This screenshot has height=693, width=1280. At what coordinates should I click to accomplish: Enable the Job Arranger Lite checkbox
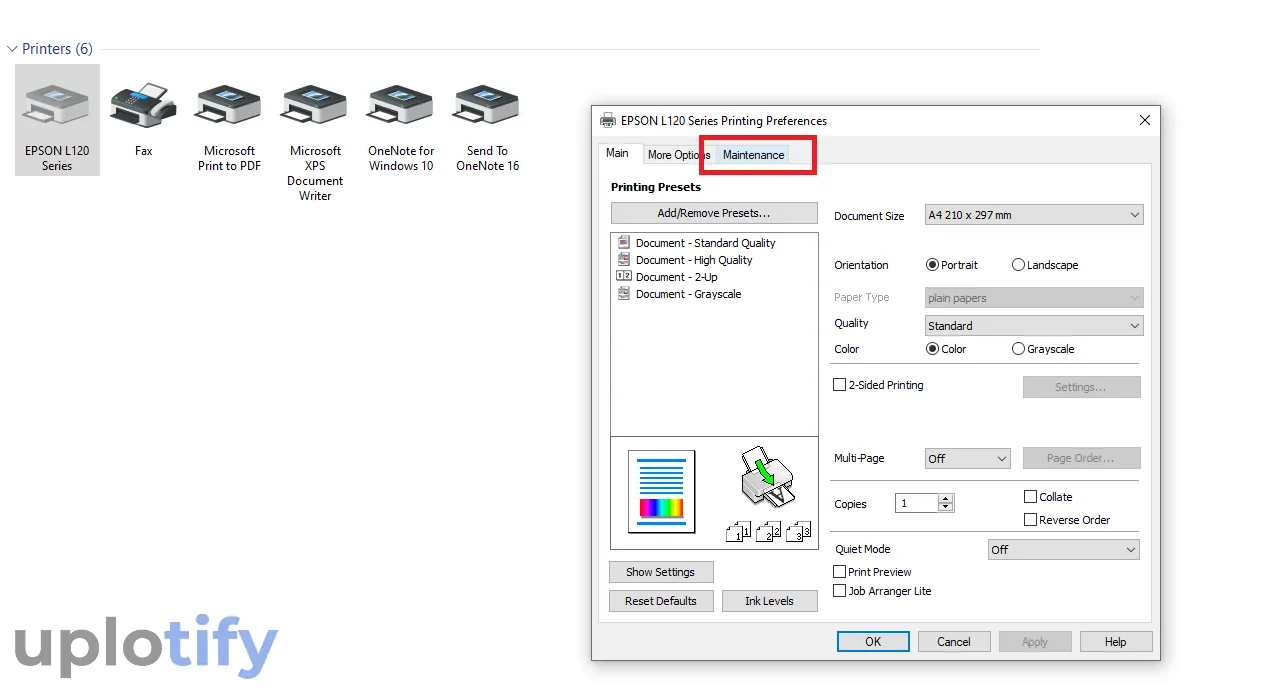(x=840, y=591)
